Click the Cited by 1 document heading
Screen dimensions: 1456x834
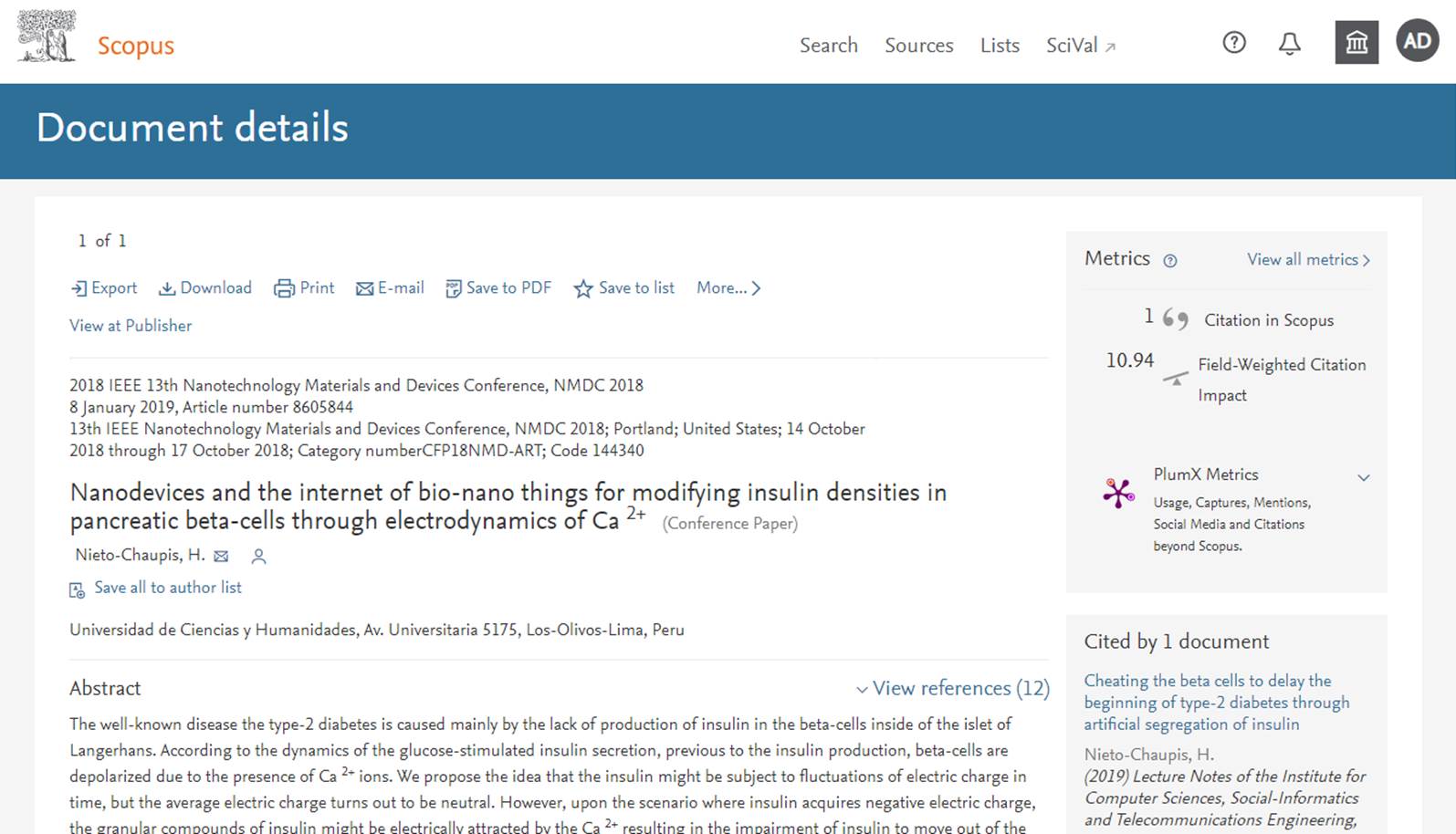[1176, 641]
